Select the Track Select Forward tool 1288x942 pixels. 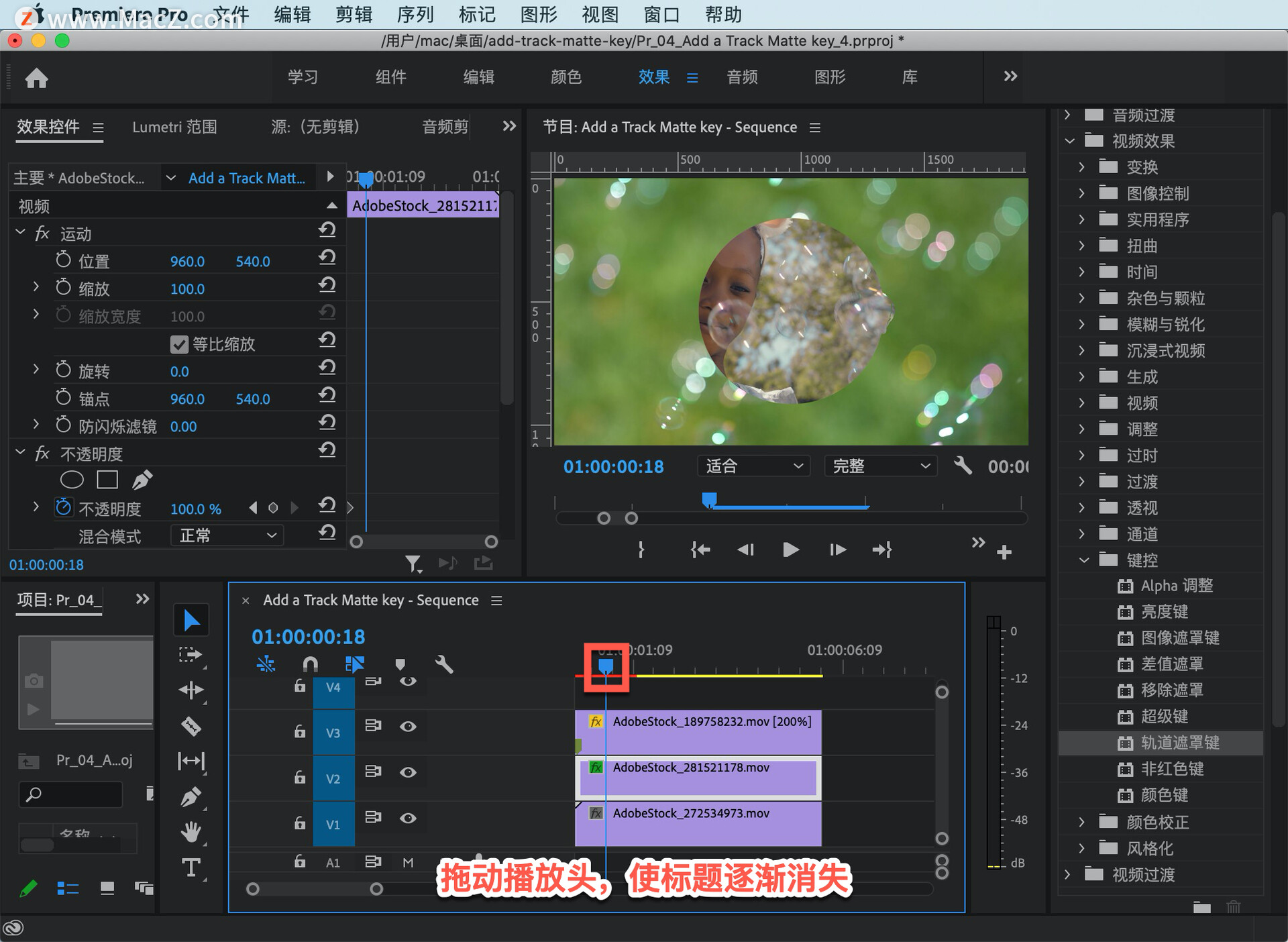point(191,655)
